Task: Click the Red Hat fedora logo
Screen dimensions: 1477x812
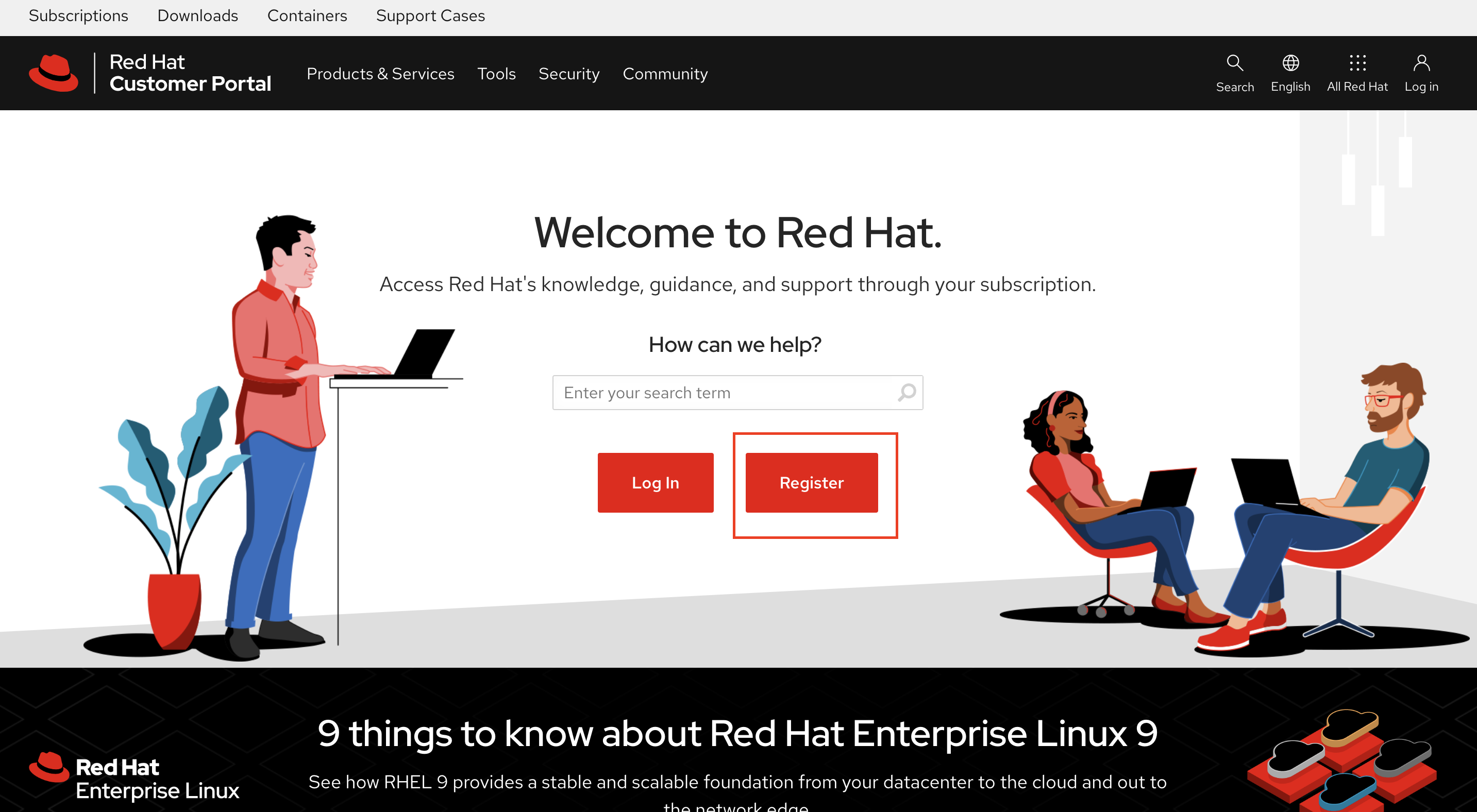Action: (53, 73)
